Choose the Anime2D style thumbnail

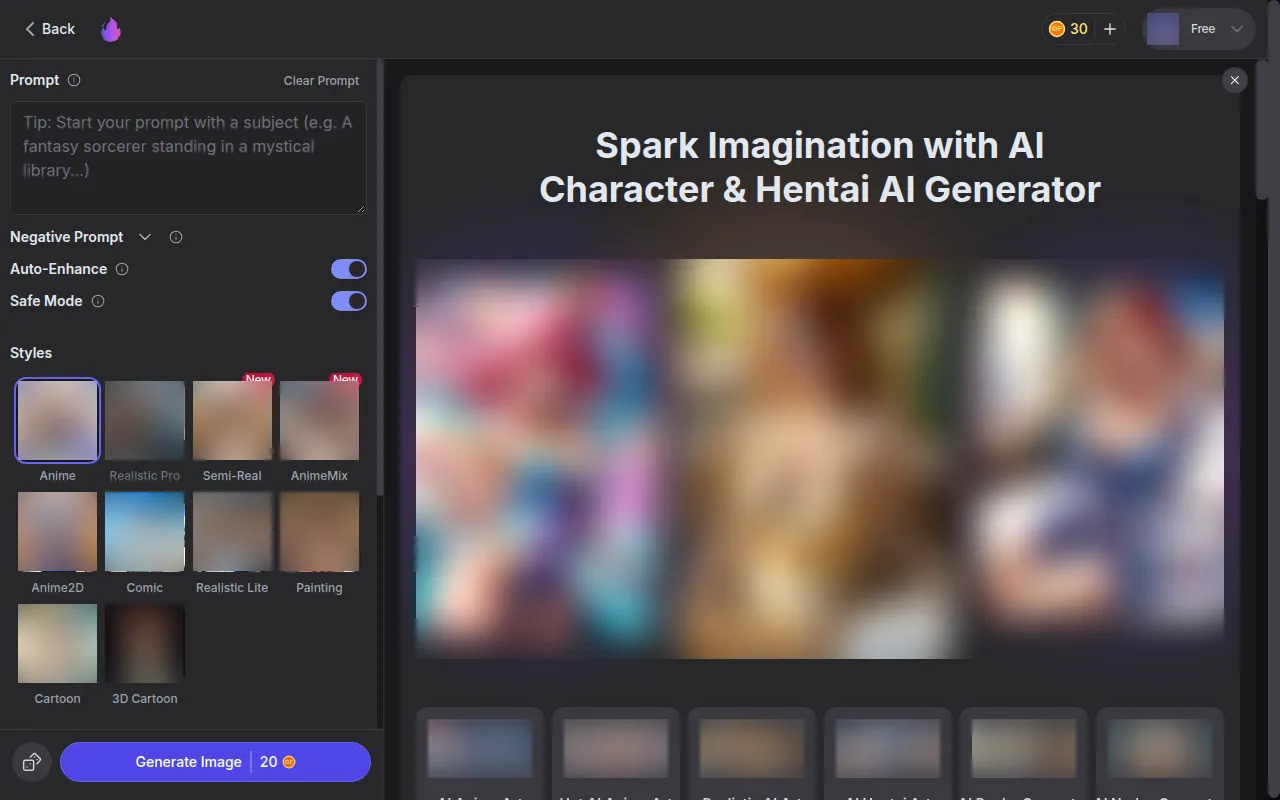point(57,532)
